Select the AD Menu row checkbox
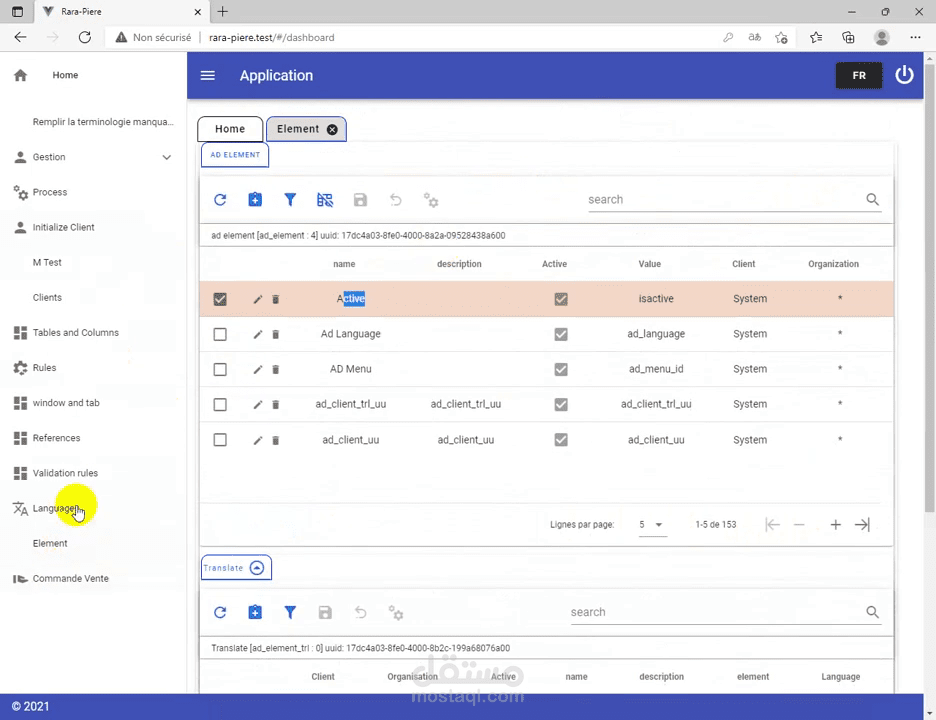This screenshot has height=720, width=936. point(220,370)
